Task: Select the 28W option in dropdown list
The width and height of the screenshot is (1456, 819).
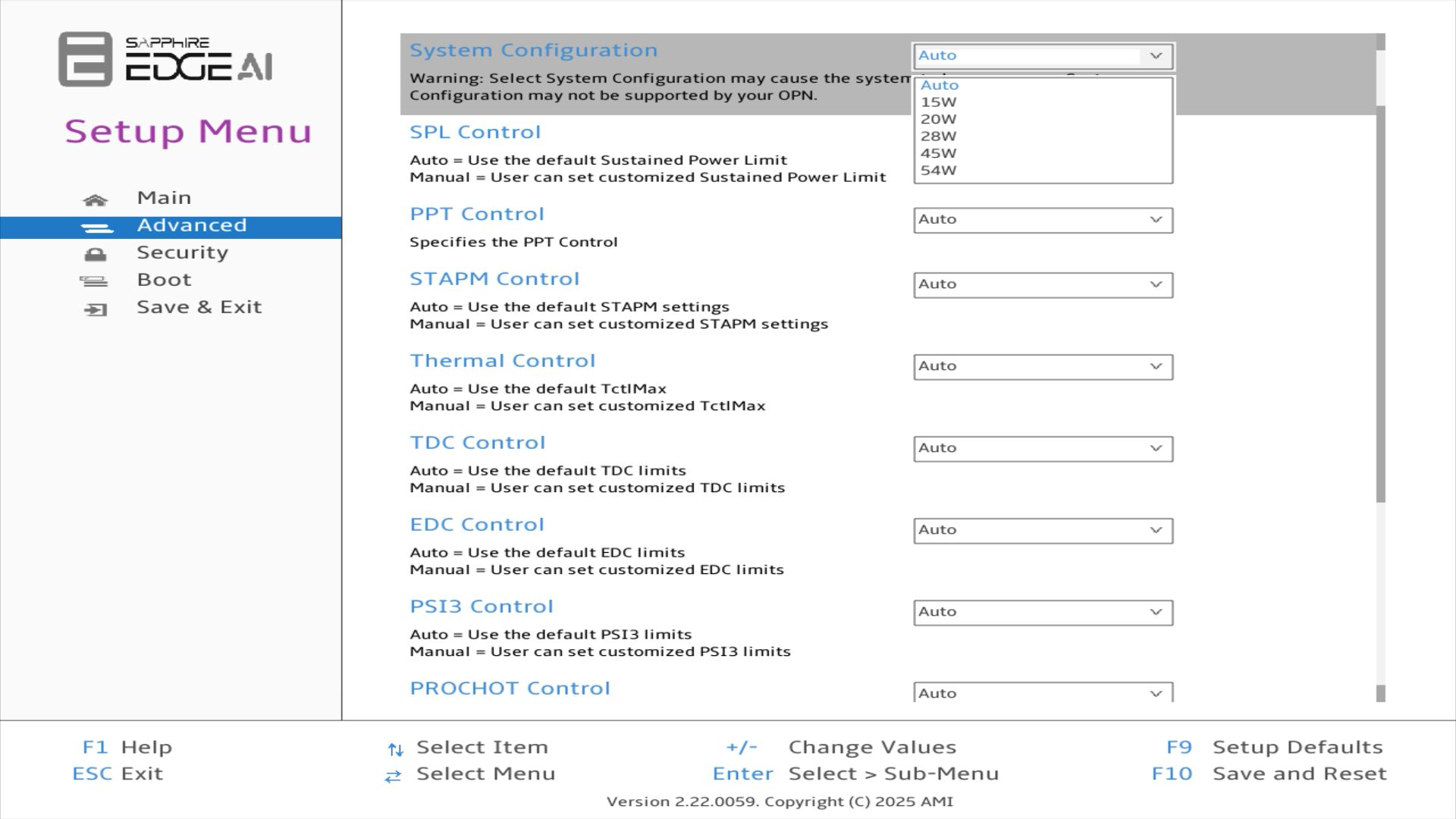Action: pos(938,136)
